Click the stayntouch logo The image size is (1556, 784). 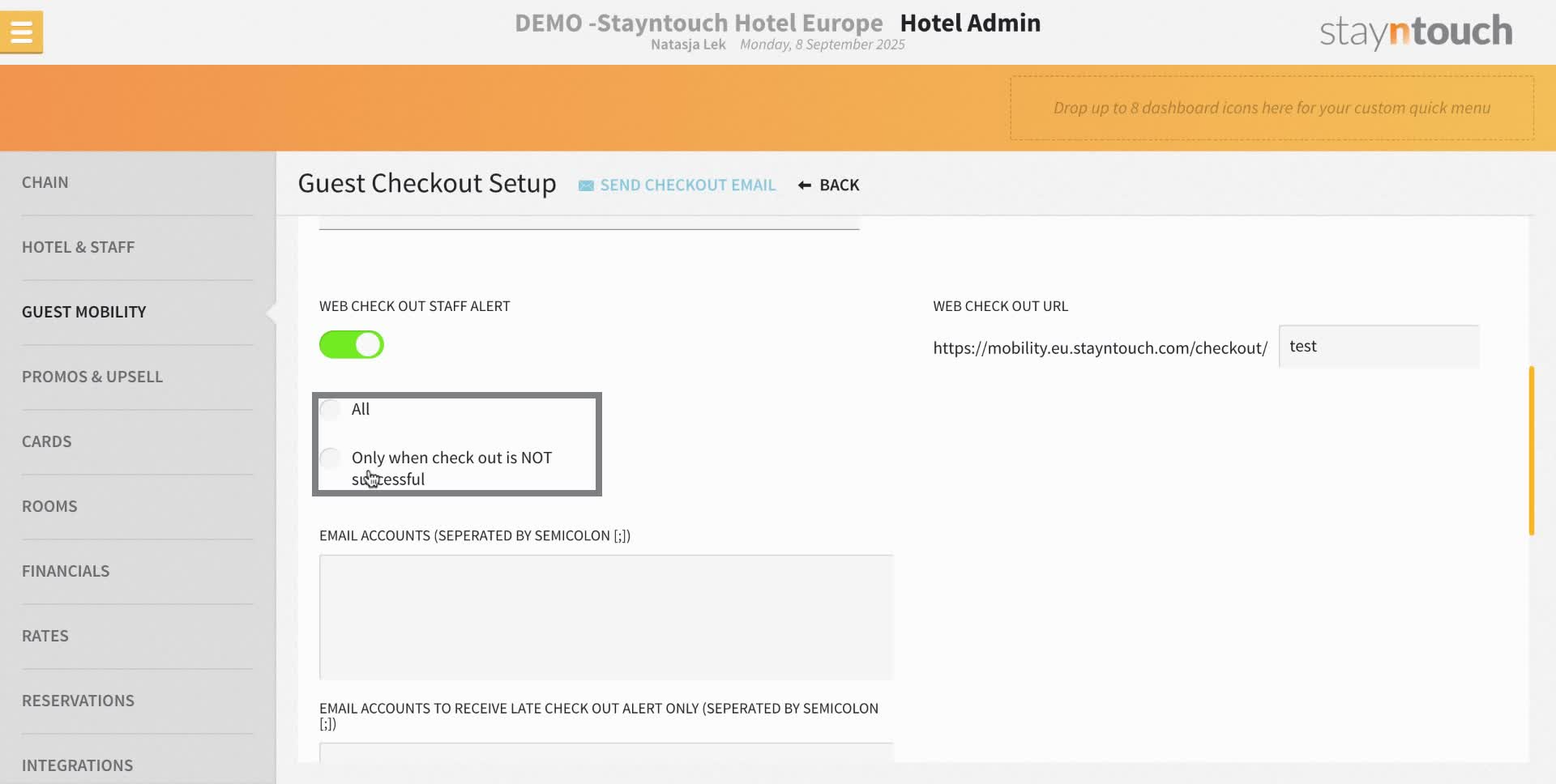tap(1415, 32)
